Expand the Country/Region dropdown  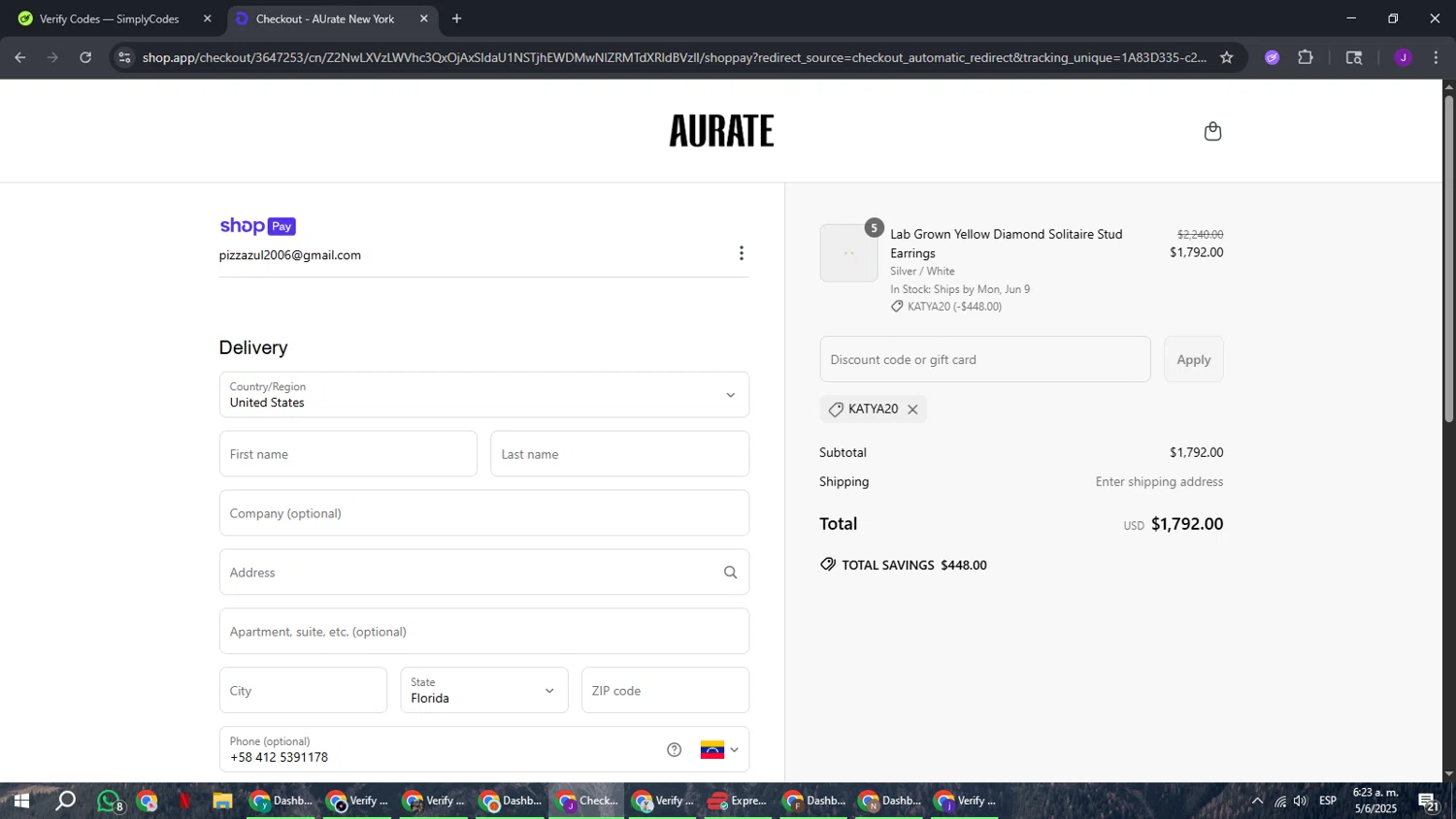point(484,395)
